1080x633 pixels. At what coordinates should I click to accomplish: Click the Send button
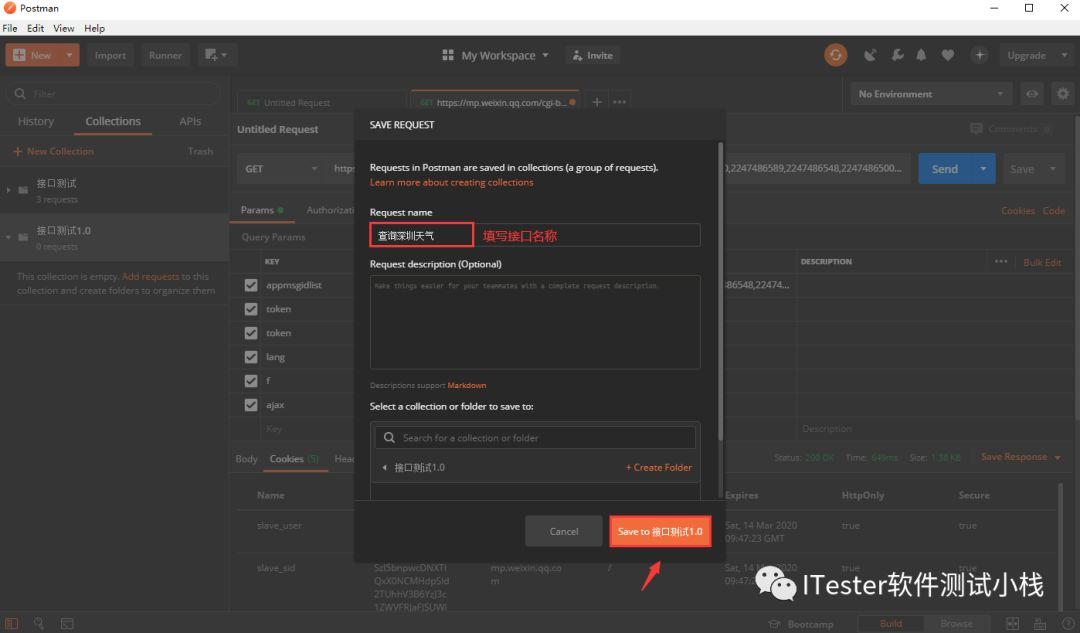pos(944,169)
